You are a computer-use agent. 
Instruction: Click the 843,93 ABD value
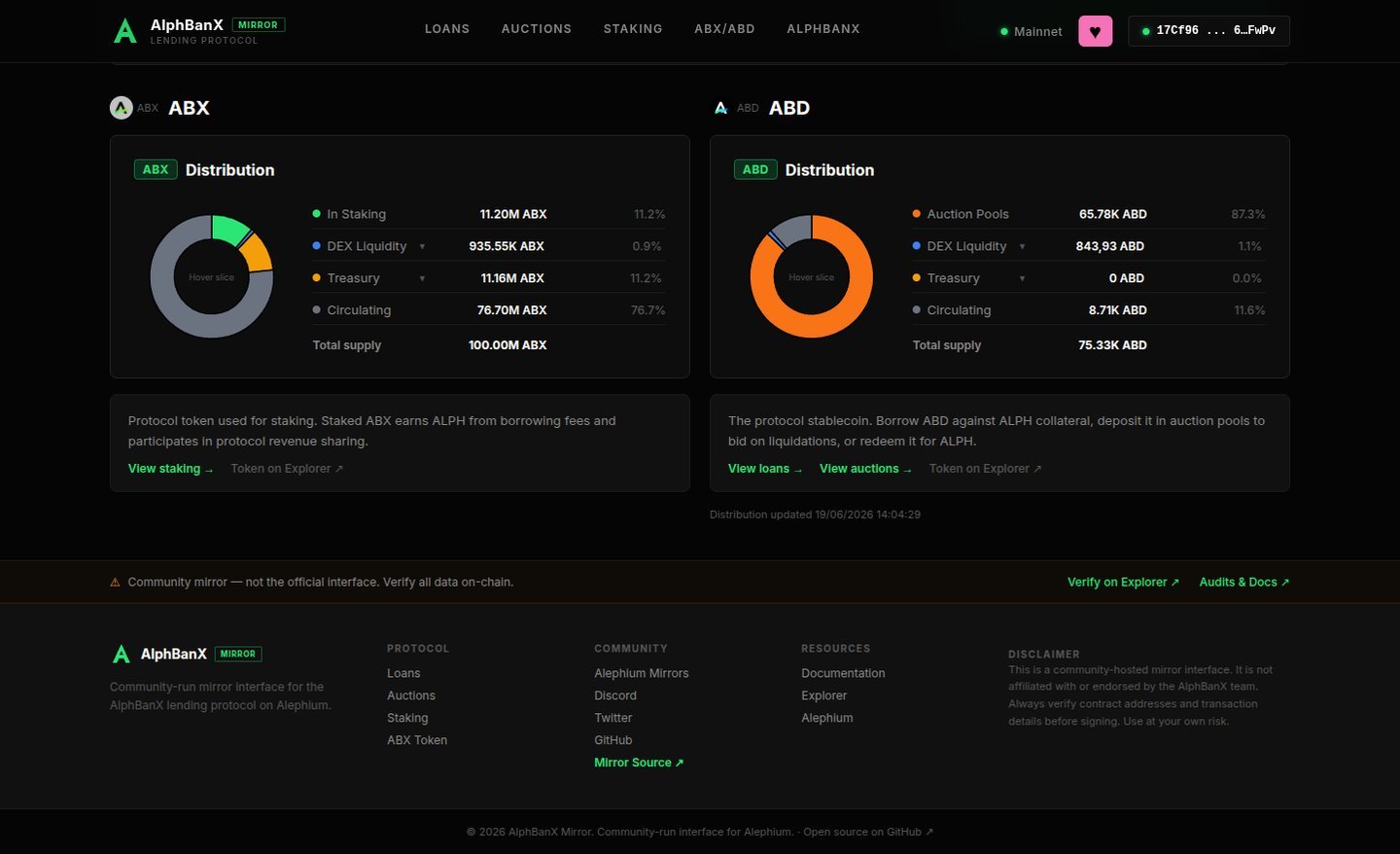[x=1110, y=246]
